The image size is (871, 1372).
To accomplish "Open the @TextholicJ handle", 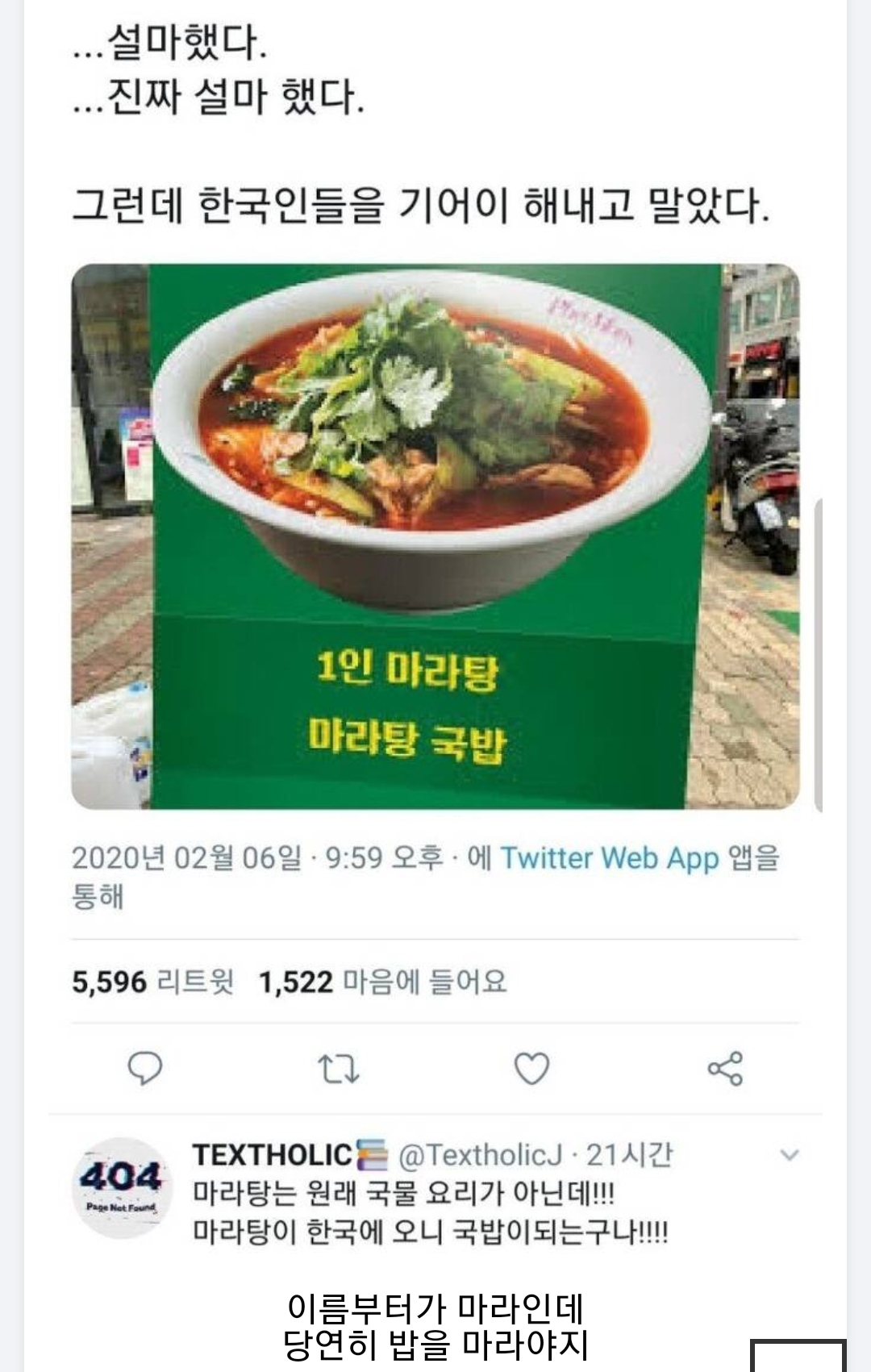I will [480, 1155].
